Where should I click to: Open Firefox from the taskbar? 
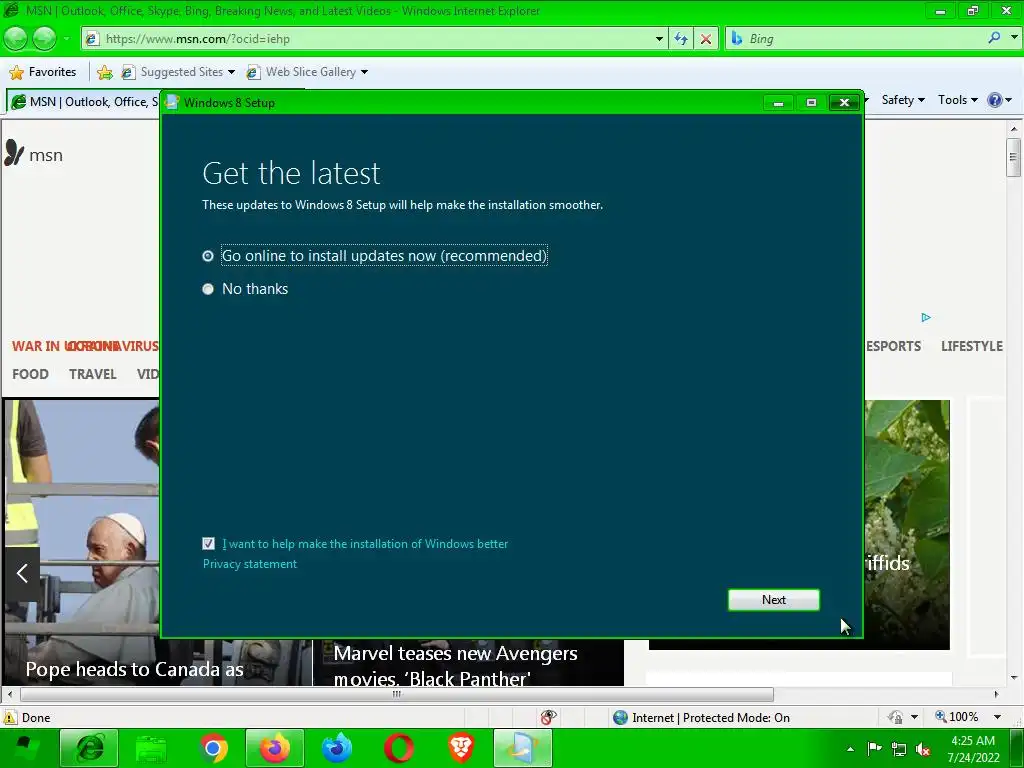tap(275, 748)
